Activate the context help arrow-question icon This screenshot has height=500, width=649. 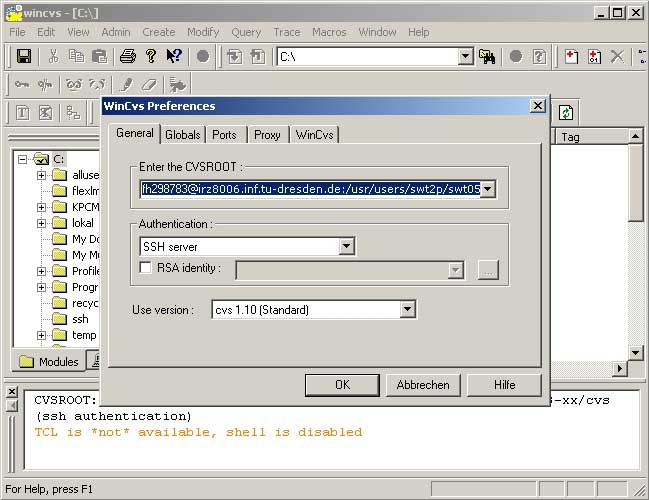[174, 56]
